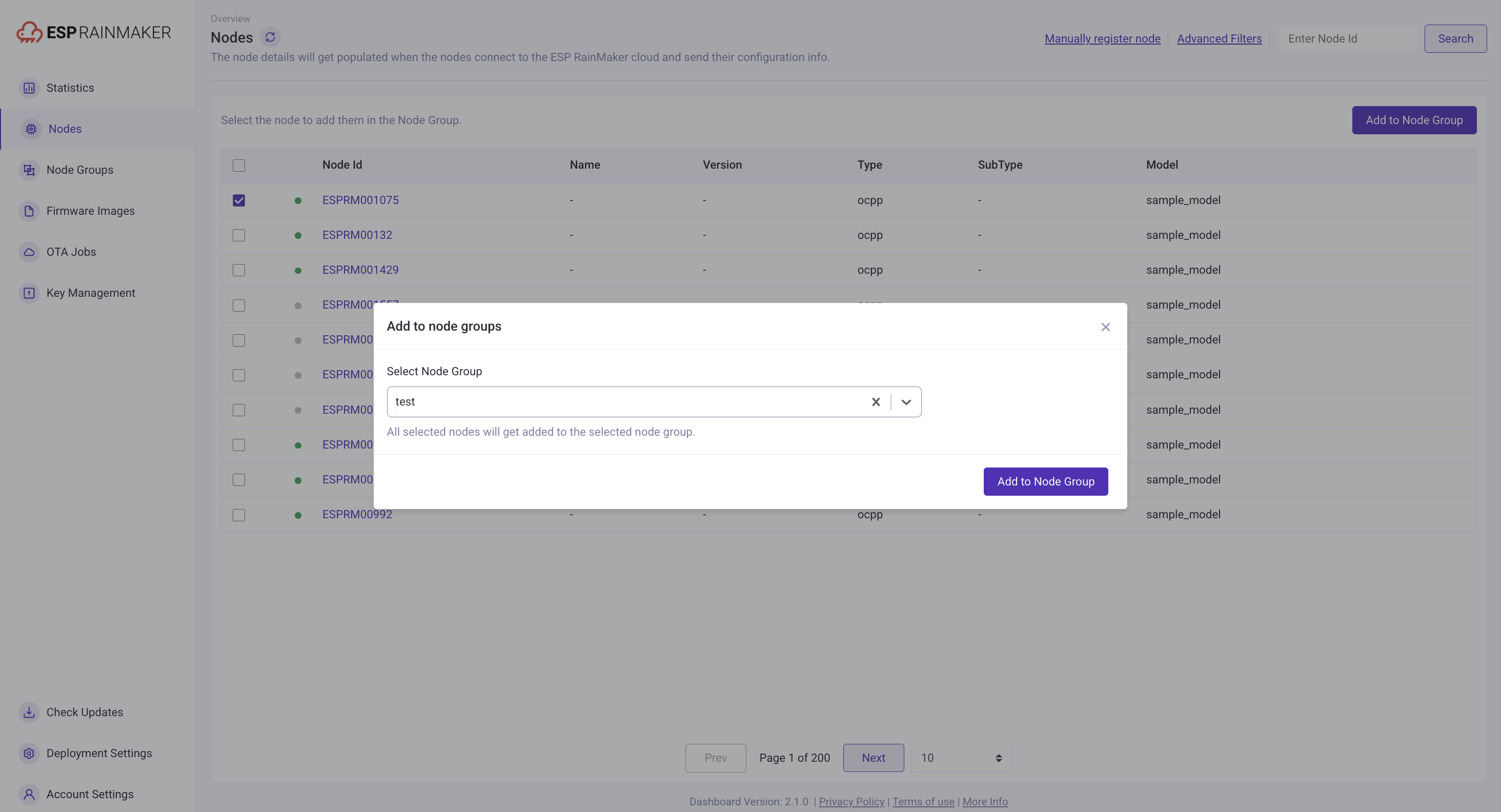This screenshot has width=1501, height=812.
Task: Click the status dot of ESPRM001429
Action: click(x=298, y=270)
